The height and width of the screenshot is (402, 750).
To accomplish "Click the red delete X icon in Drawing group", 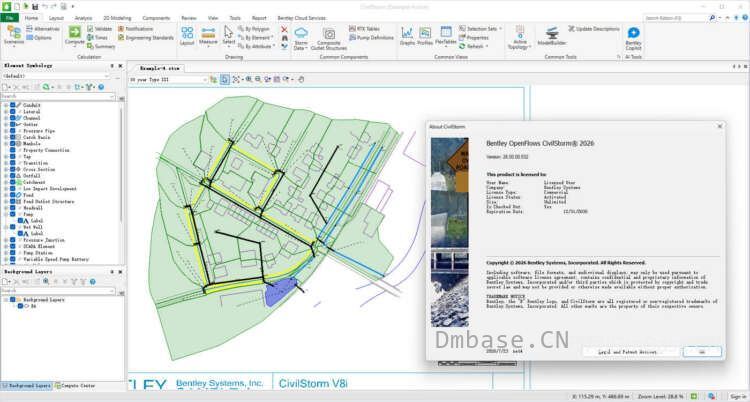I will click(285, 29).
